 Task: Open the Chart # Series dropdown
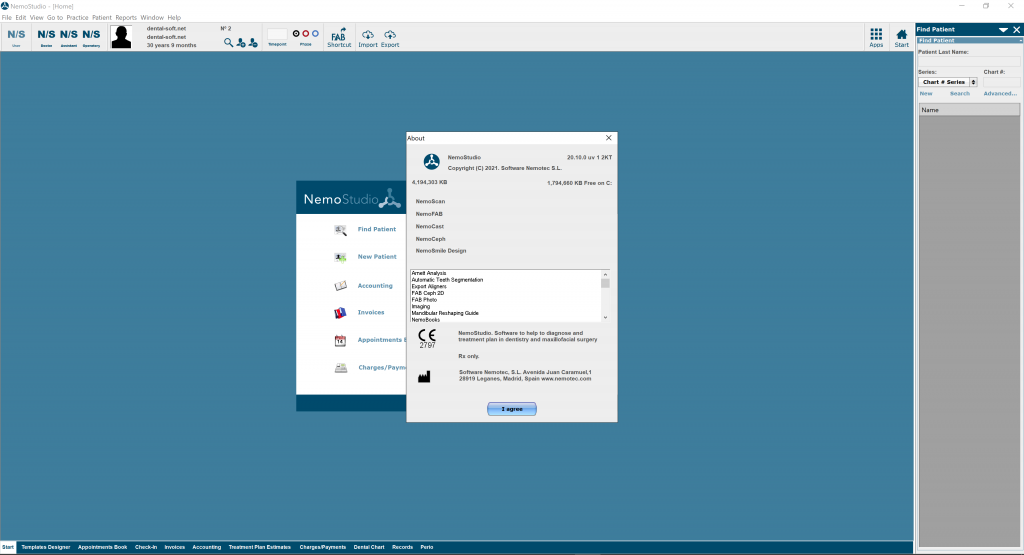943,82
